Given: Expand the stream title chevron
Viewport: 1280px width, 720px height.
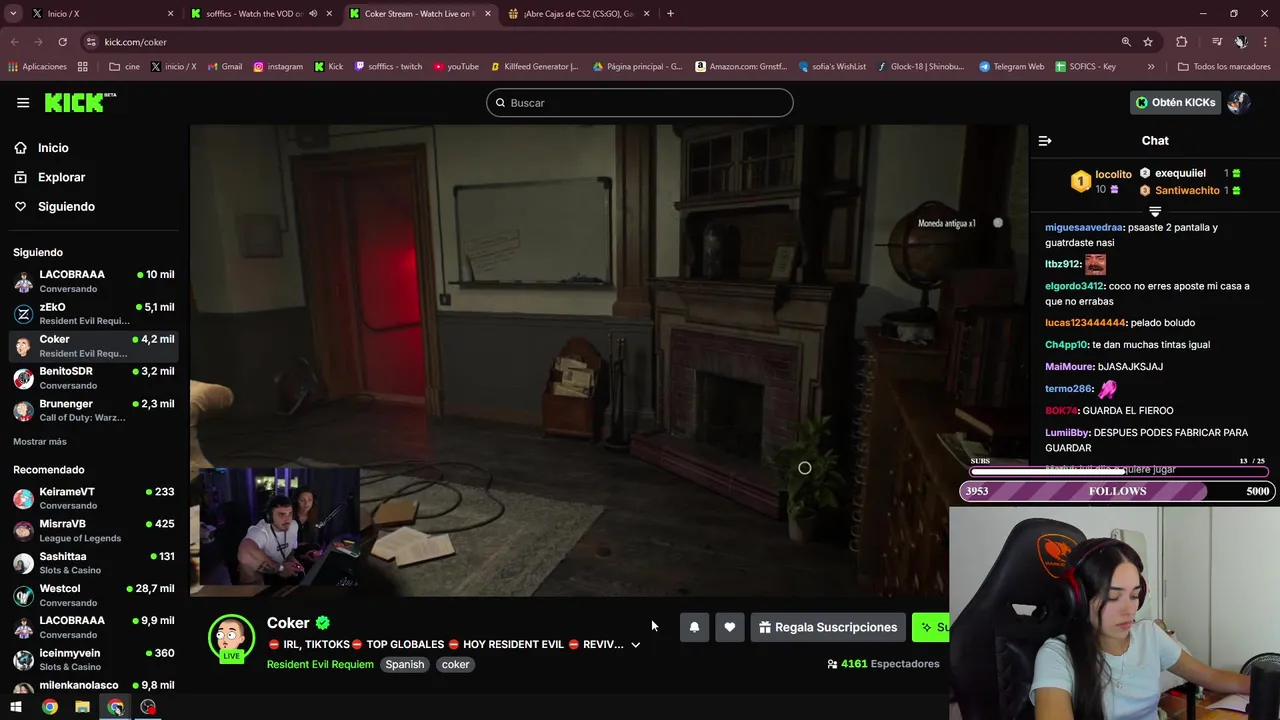Looking at the screenshot, I should coord(635,645).
